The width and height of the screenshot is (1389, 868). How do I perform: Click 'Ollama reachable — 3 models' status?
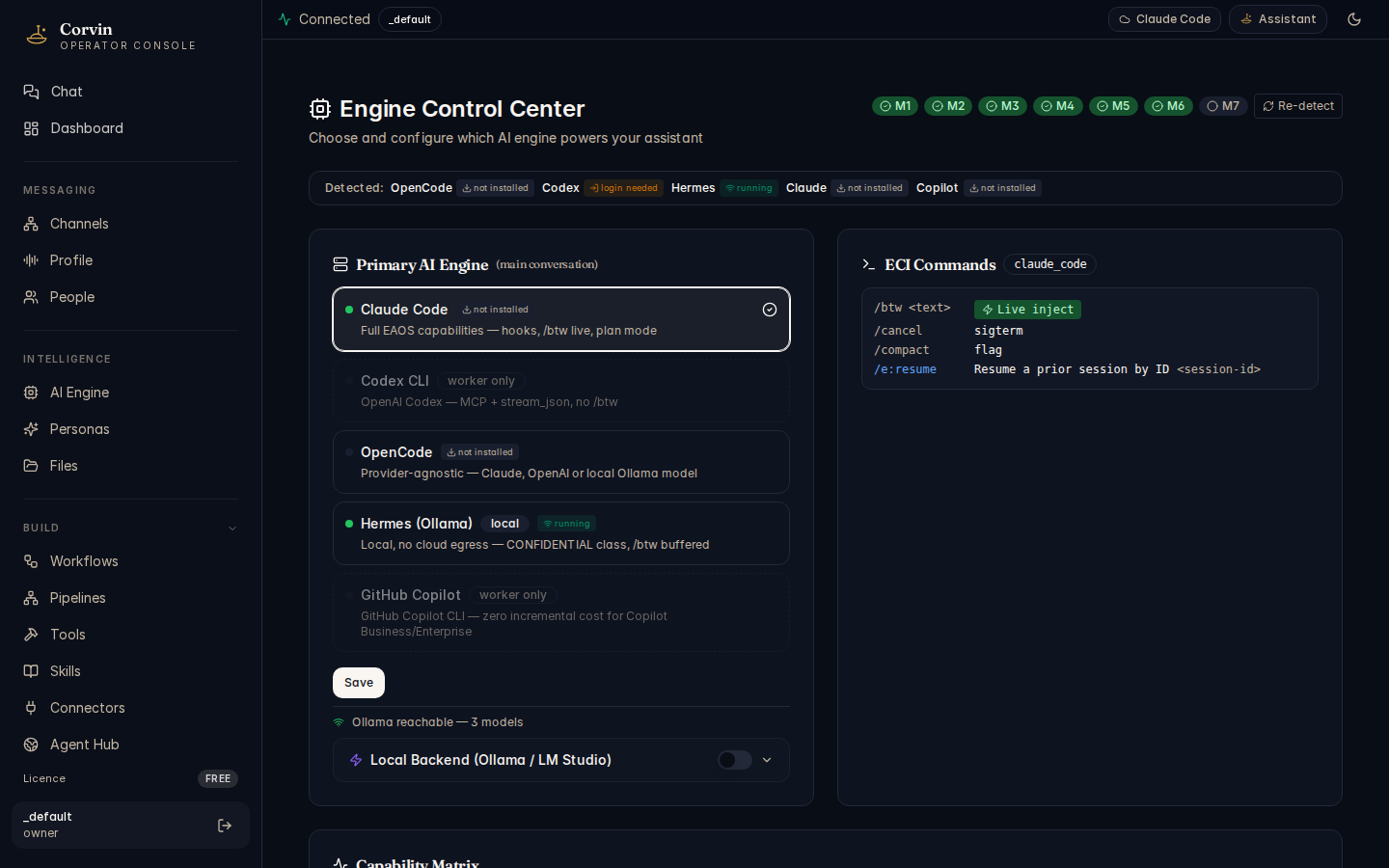click(437, 722)
